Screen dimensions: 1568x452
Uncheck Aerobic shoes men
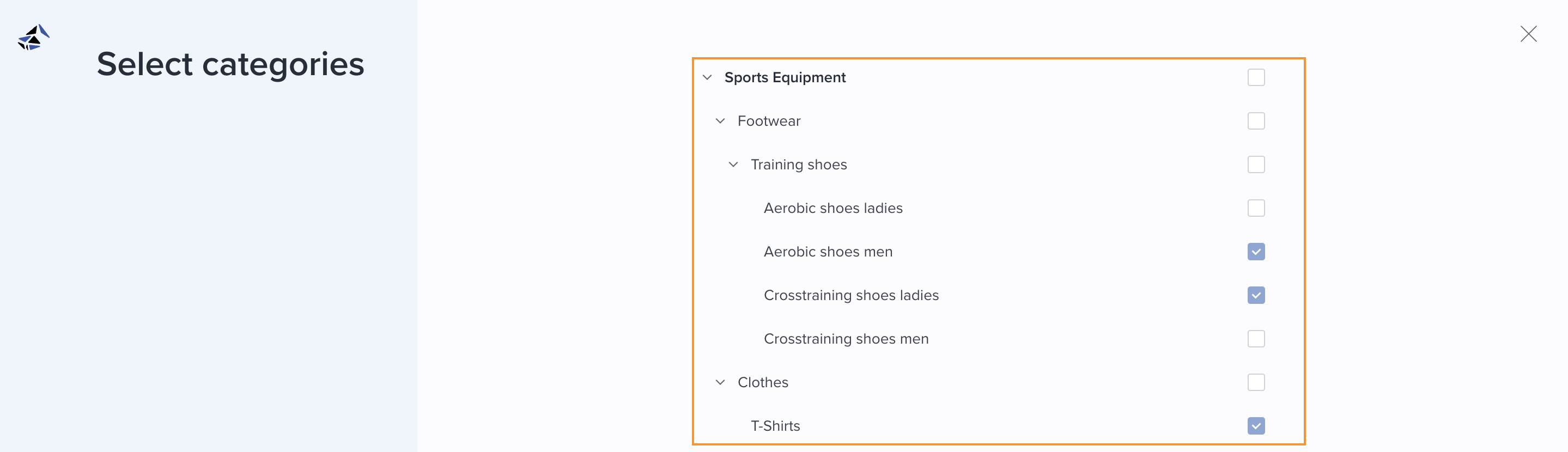(x=1256, y=251)
